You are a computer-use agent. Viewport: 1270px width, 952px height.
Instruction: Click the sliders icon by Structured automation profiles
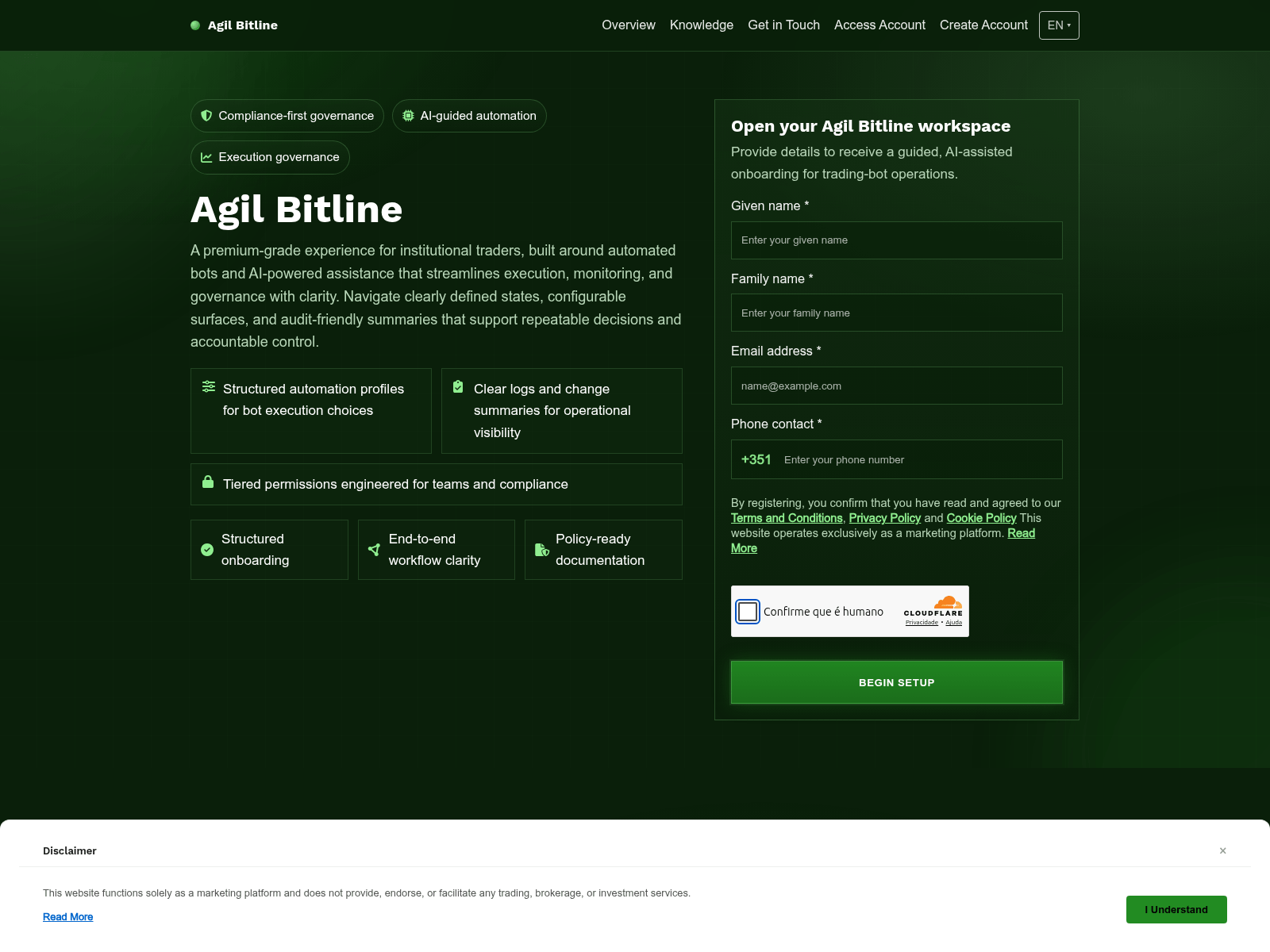click(x=209, y=386)
